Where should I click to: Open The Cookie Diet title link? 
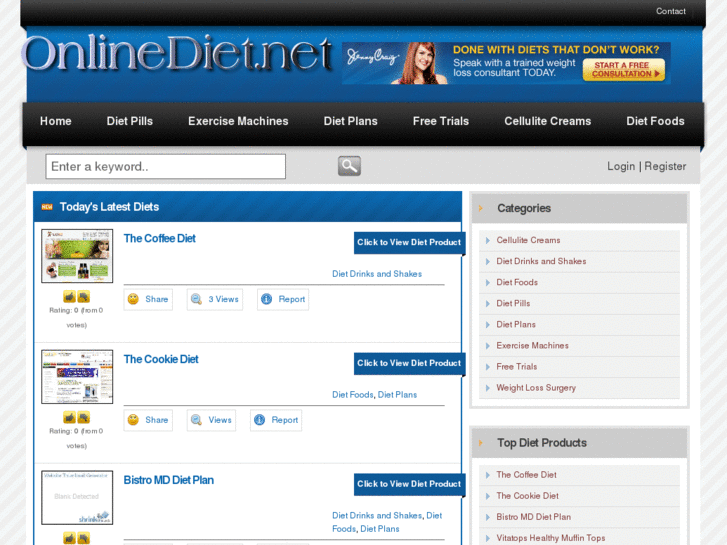tap(161, 359)
